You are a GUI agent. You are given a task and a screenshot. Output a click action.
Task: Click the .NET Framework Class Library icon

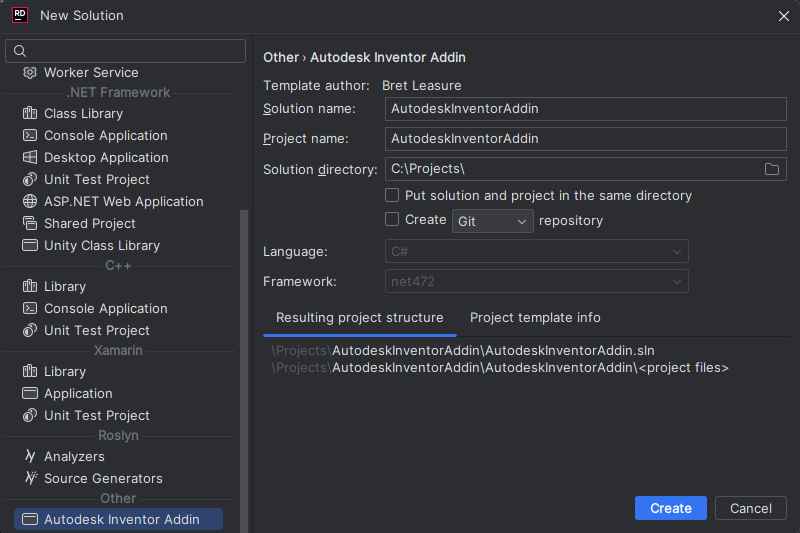[30, 113]
